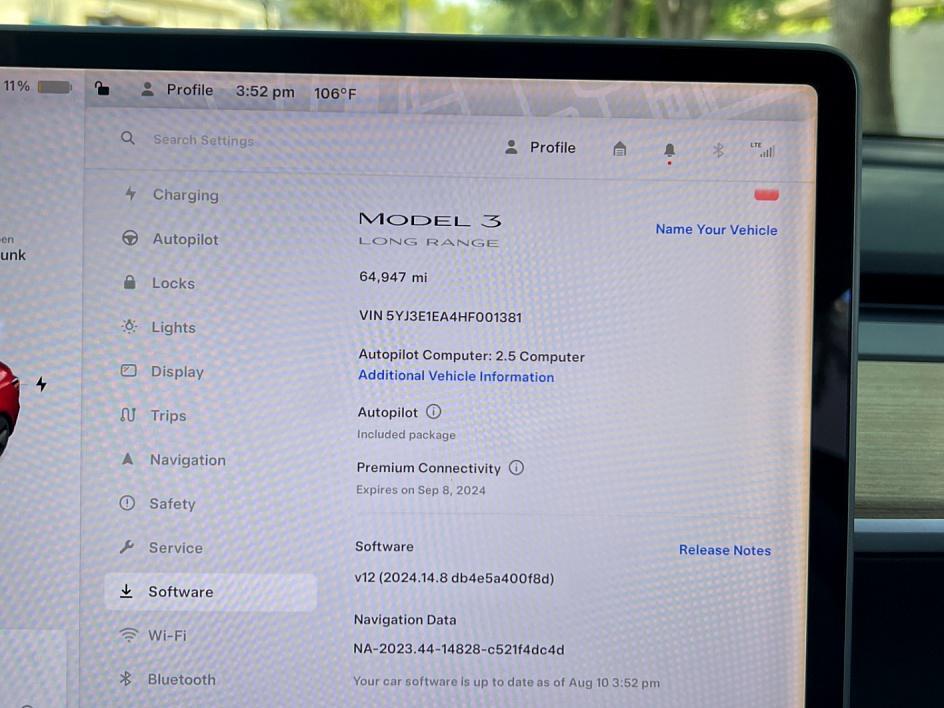Click the 64,947 mi odometer reading
This screenshot has width=944, height=708.
click(x=393, y=277)
